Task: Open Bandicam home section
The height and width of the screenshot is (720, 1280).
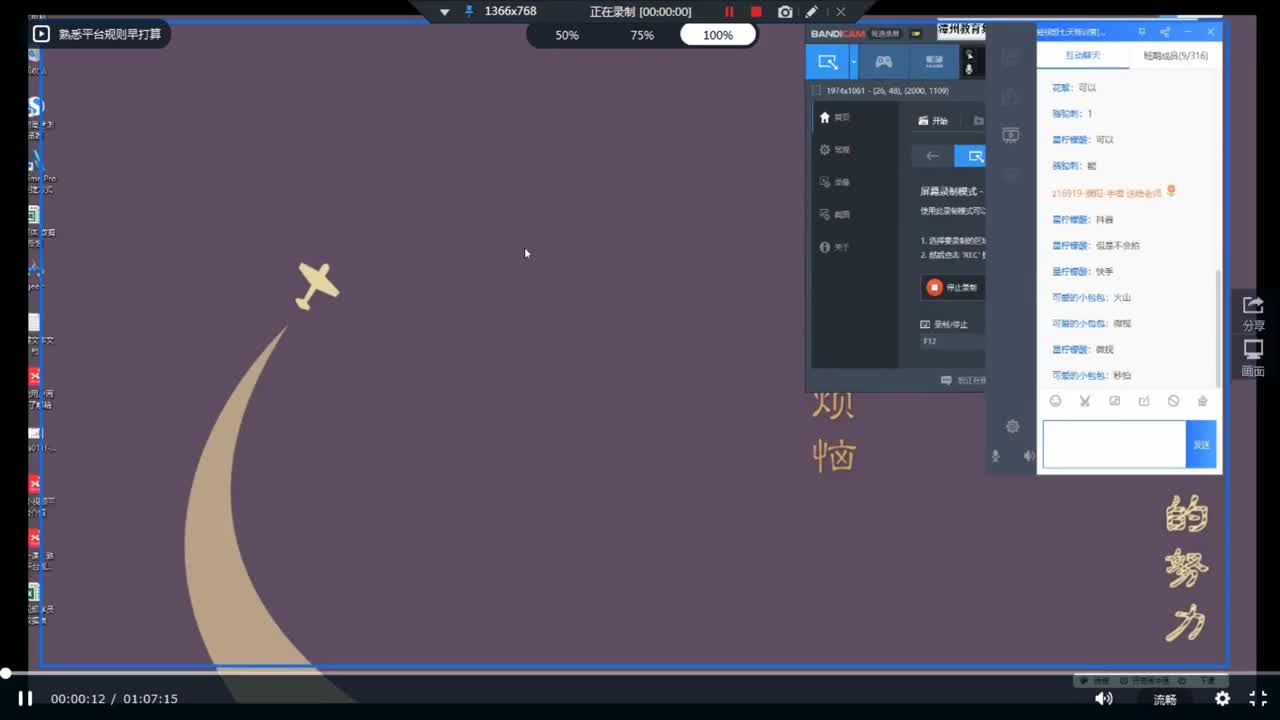Action: pos(835,117)
